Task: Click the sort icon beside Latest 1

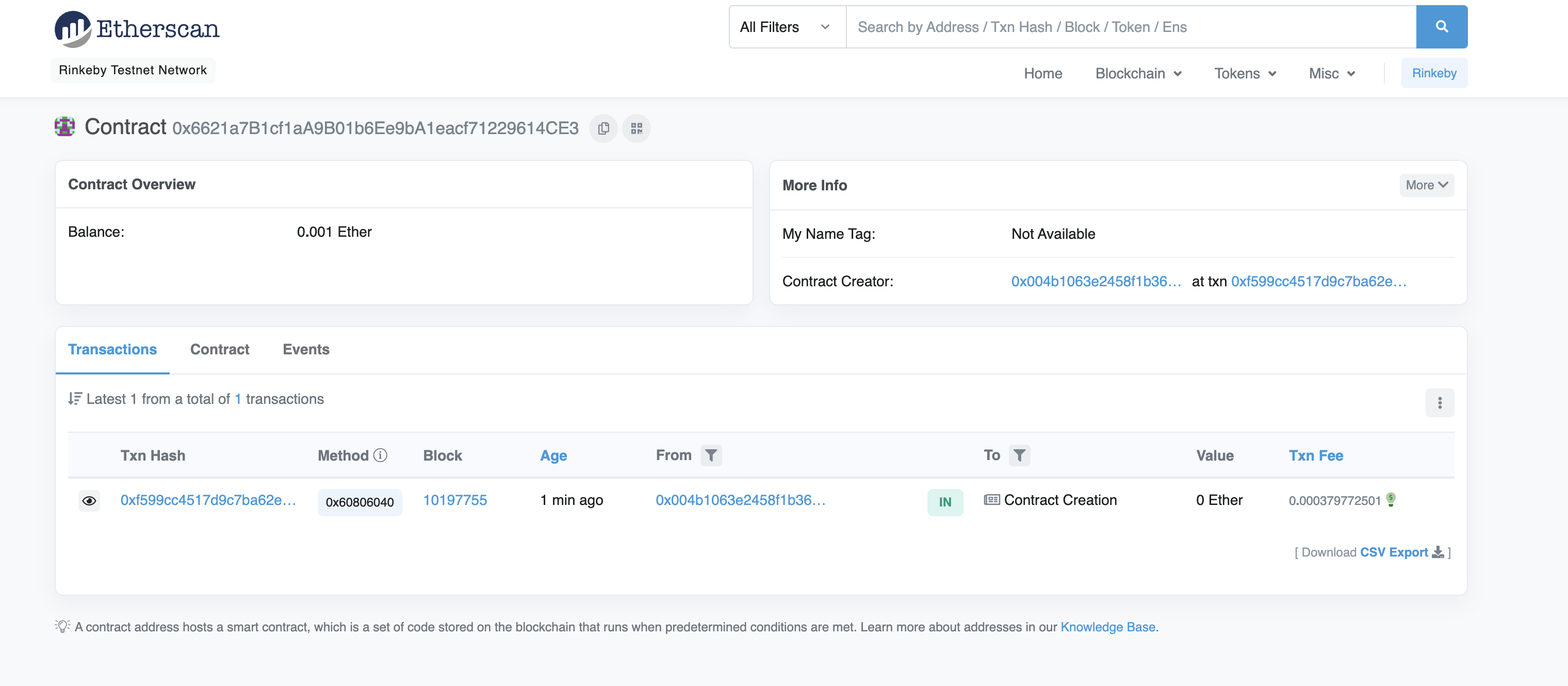Action: click(74, 399)
